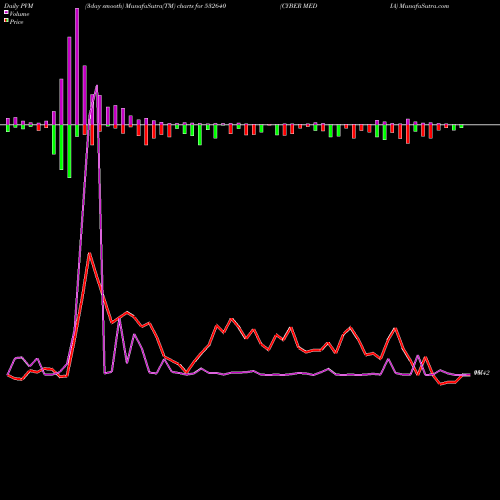500x500 pixels.
Task: Click the chart title mentioning 532640
Action: [156, 6]
